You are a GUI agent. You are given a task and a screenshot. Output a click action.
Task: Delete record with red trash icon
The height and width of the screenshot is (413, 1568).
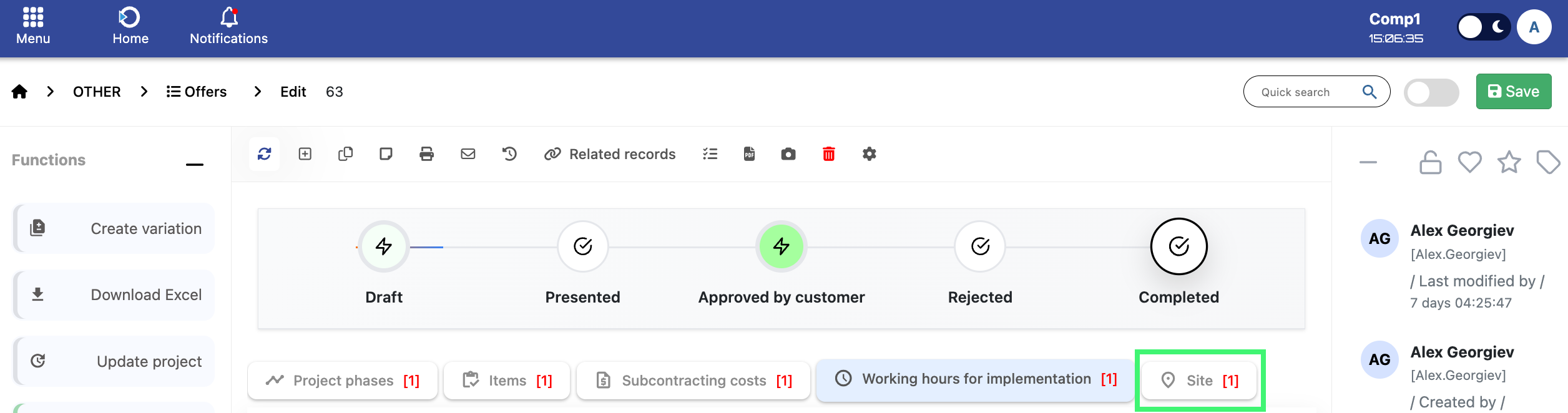pyautogui.click(x=828, y=154)
